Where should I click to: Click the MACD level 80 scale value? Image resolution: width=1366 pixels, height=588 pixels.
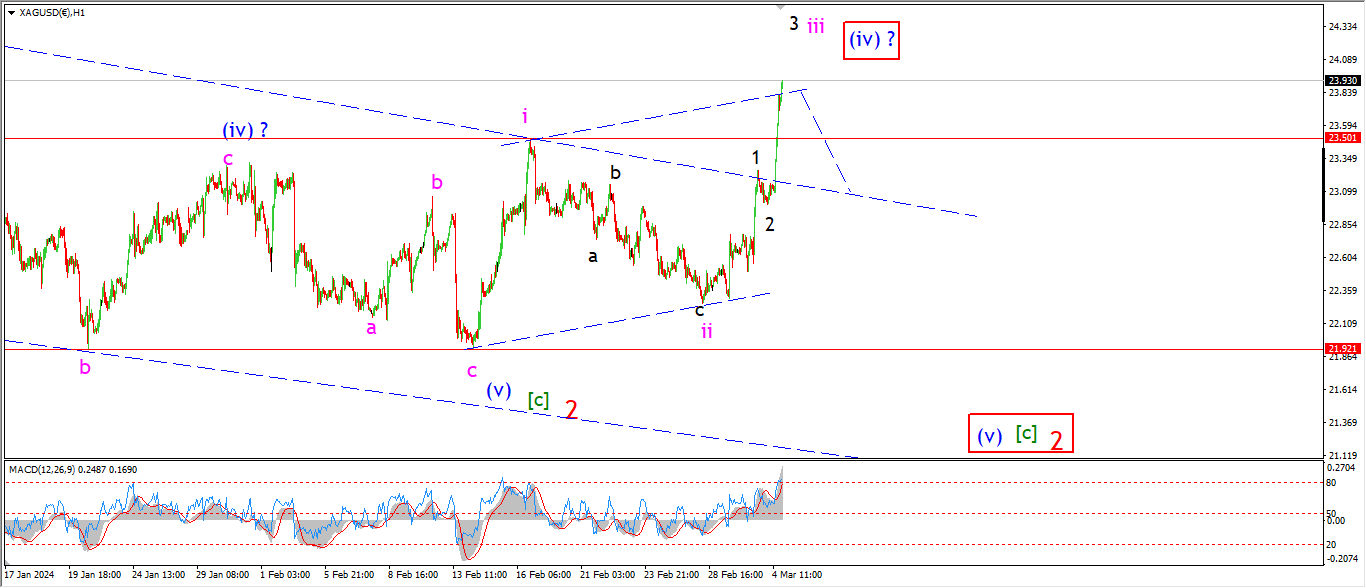pyautogui.click(x=1333, y=482)
